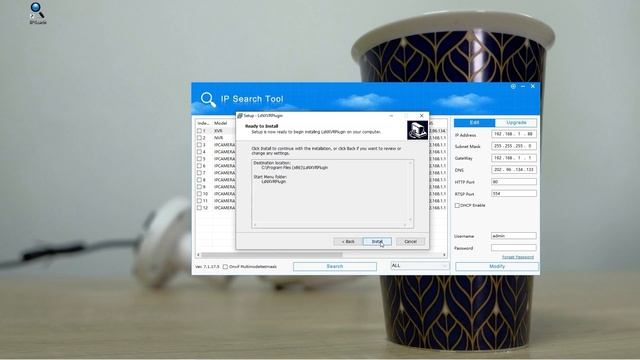Click the Start Menu folder text in the summary
640x360 pixels.
(270, 177)
